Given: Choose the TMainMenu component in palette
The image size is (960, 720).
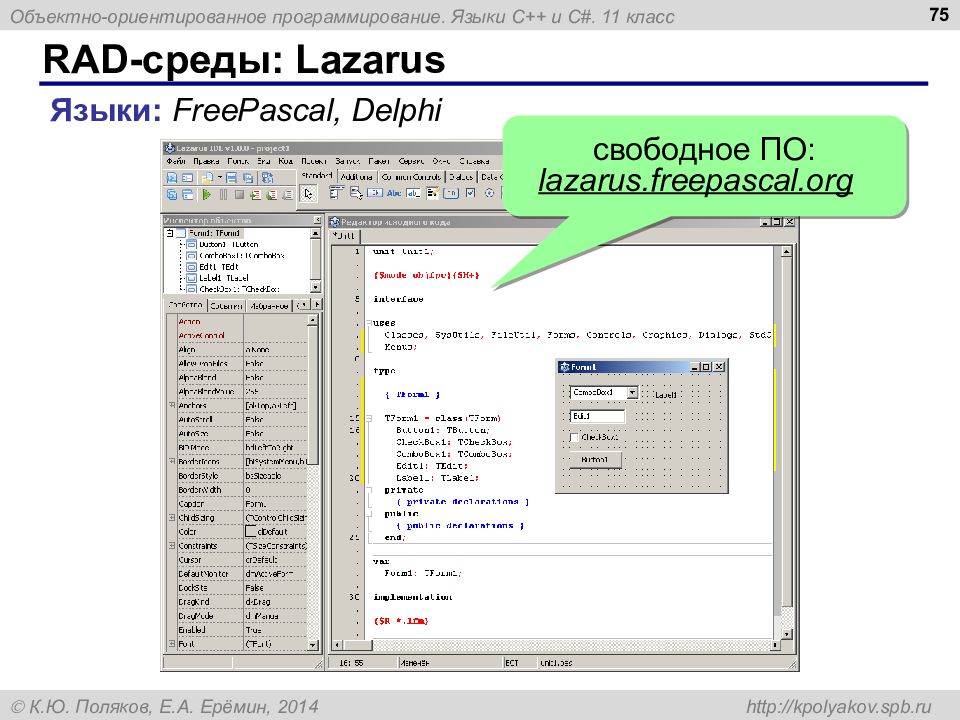Looking at the screenshot, I should coord(336,193).
